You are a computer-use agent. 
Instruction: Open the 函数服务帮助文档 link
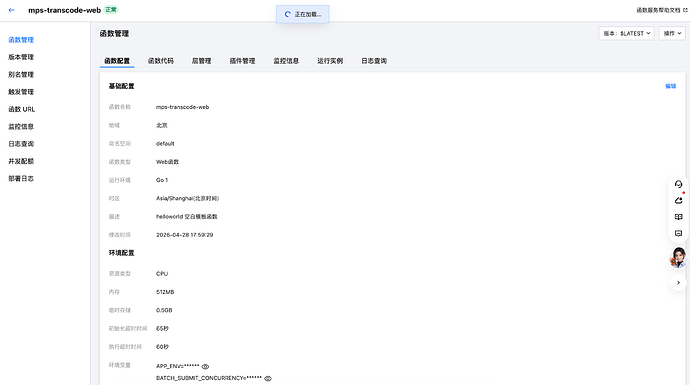(658, 10)
